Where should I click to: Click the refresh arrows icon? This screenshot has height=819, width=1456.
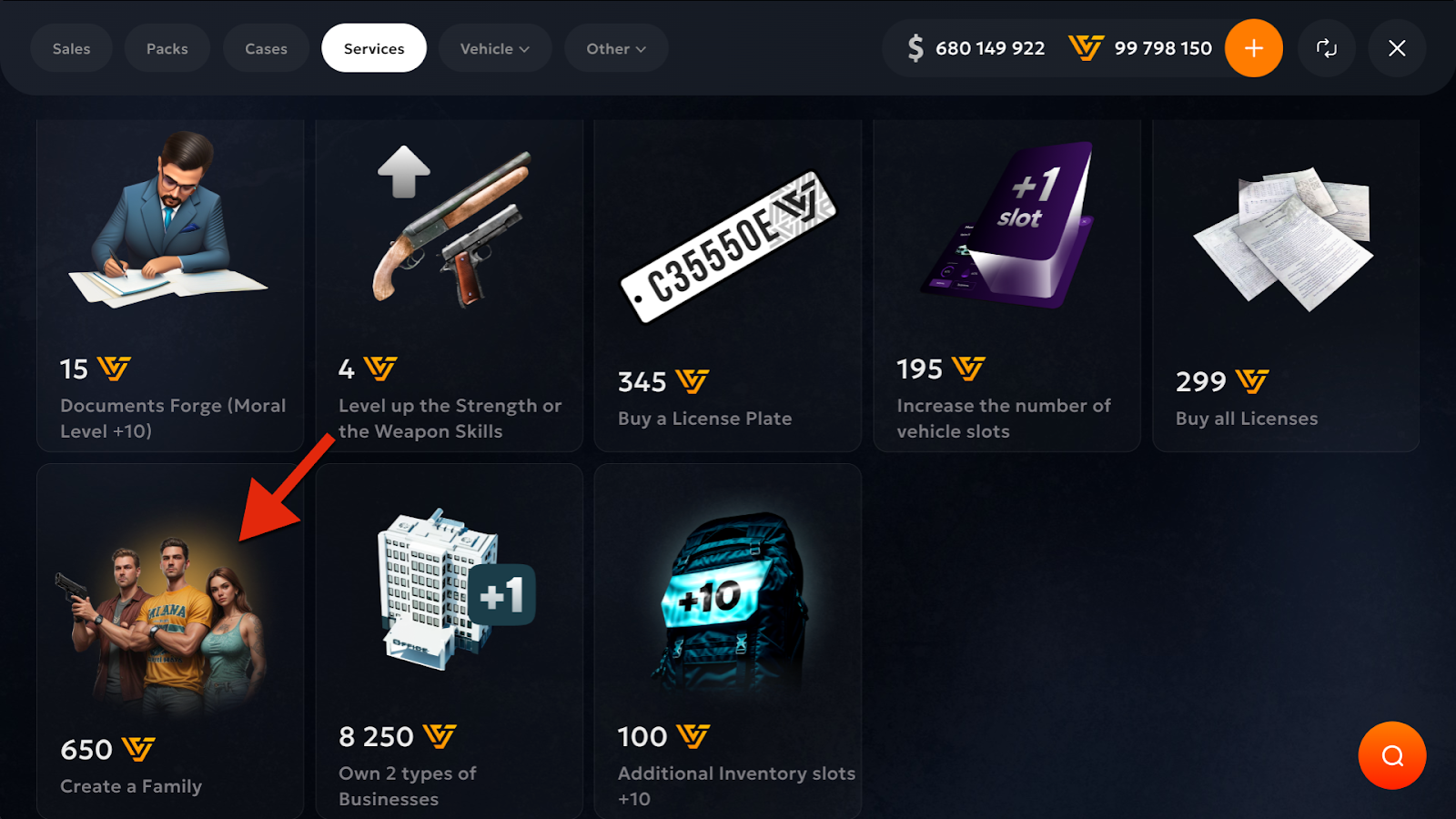(x=1327, y=48)
